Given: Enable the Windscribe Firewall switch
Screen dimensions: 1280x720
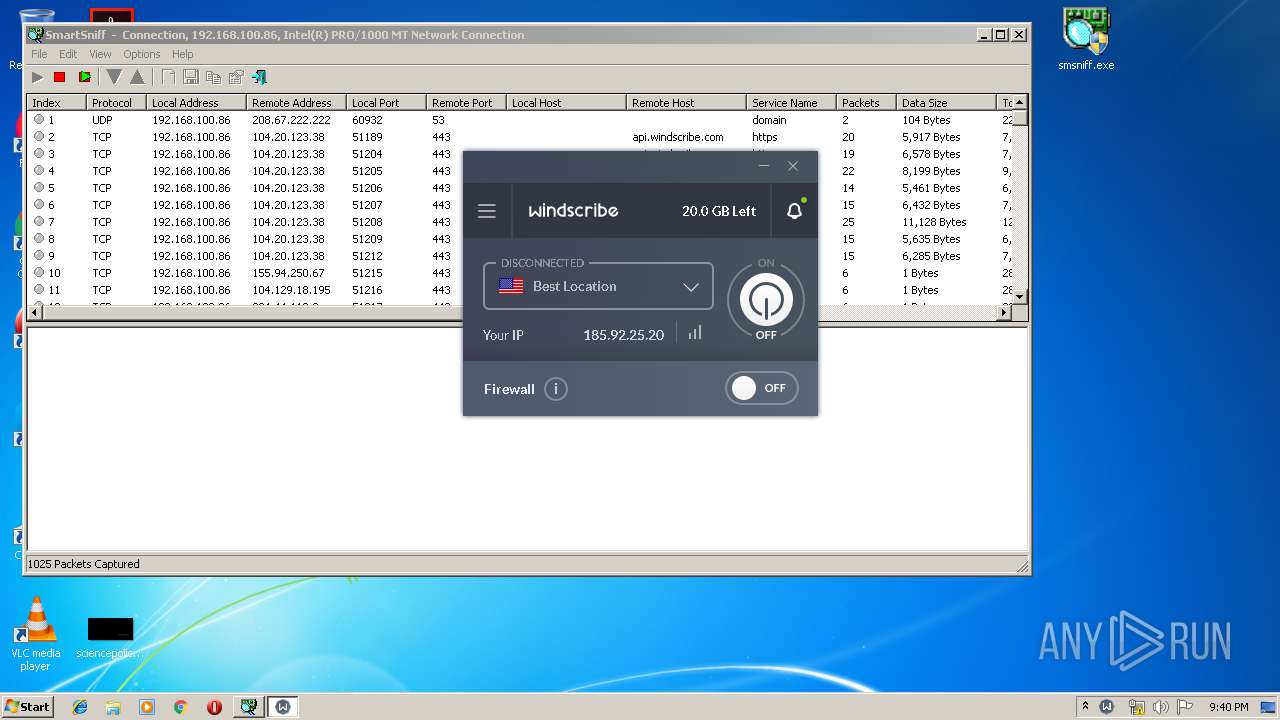Looking at the screenshot, I should pyautogui.click(x=762, y=388).
